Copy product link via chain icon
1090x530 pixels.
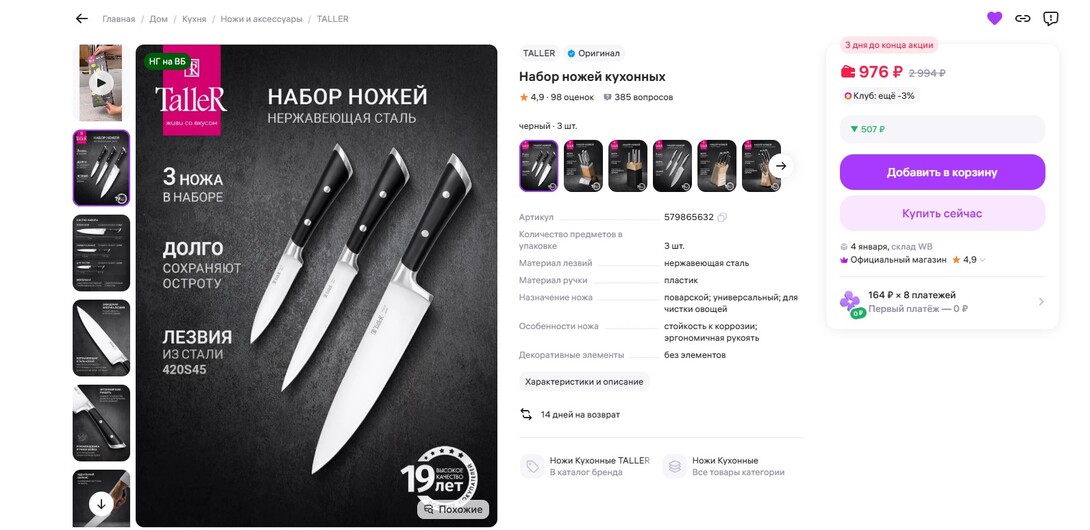coord(1022,19)
